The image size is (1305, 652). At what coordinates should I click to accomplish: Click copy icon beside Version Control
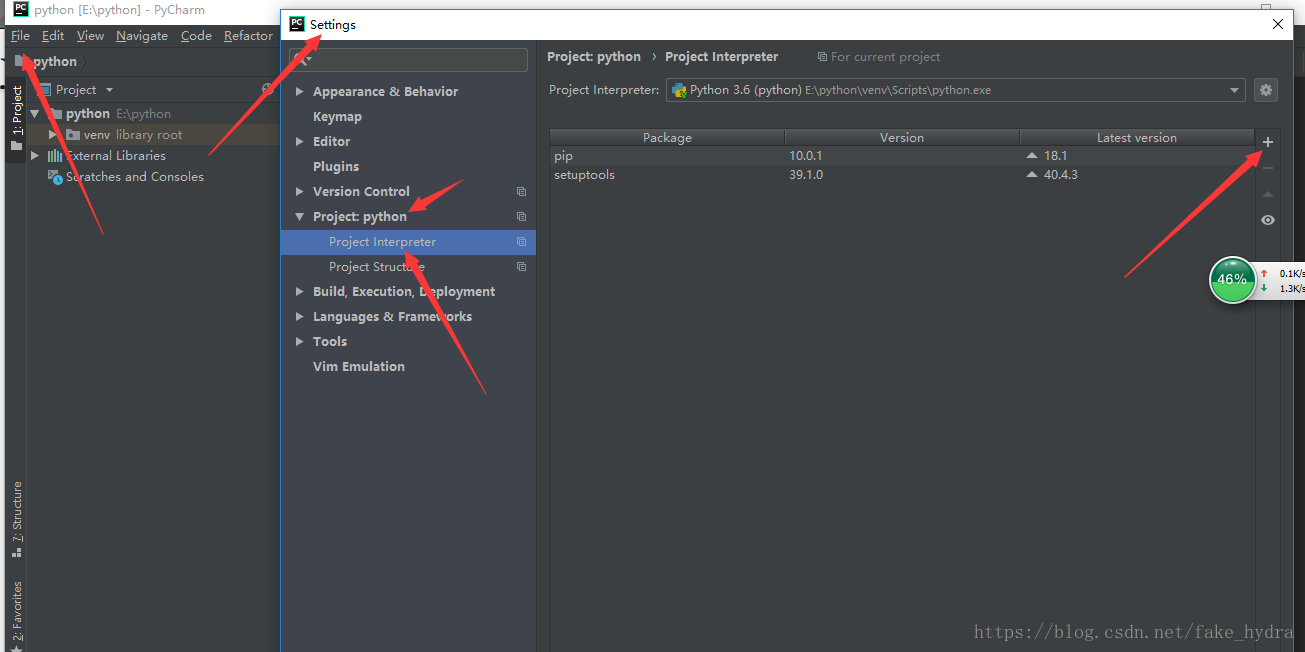coord(521,191)
